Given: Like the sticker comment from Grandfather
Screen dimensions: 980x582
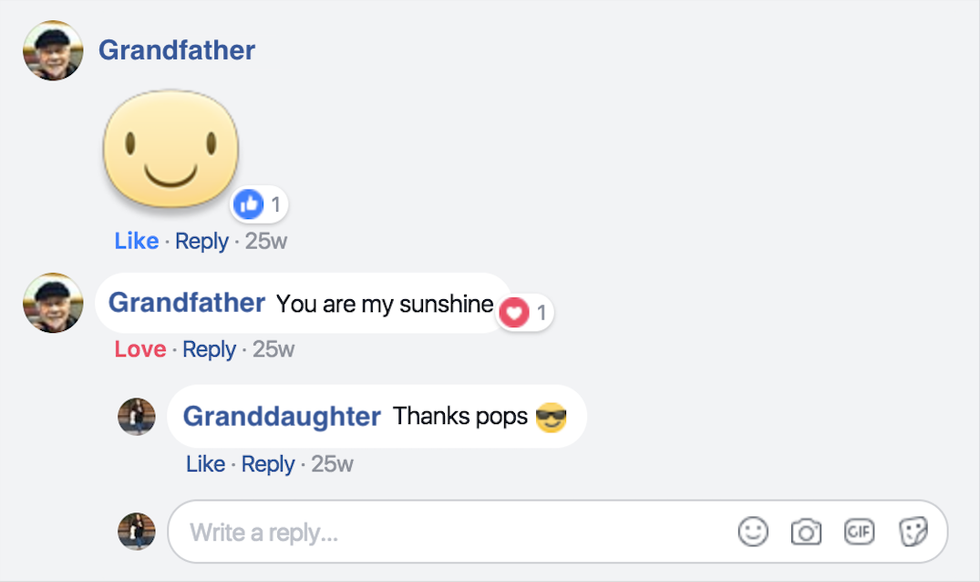Looking at the screenshot, I should pyautogui.click(x=137, y=240).
